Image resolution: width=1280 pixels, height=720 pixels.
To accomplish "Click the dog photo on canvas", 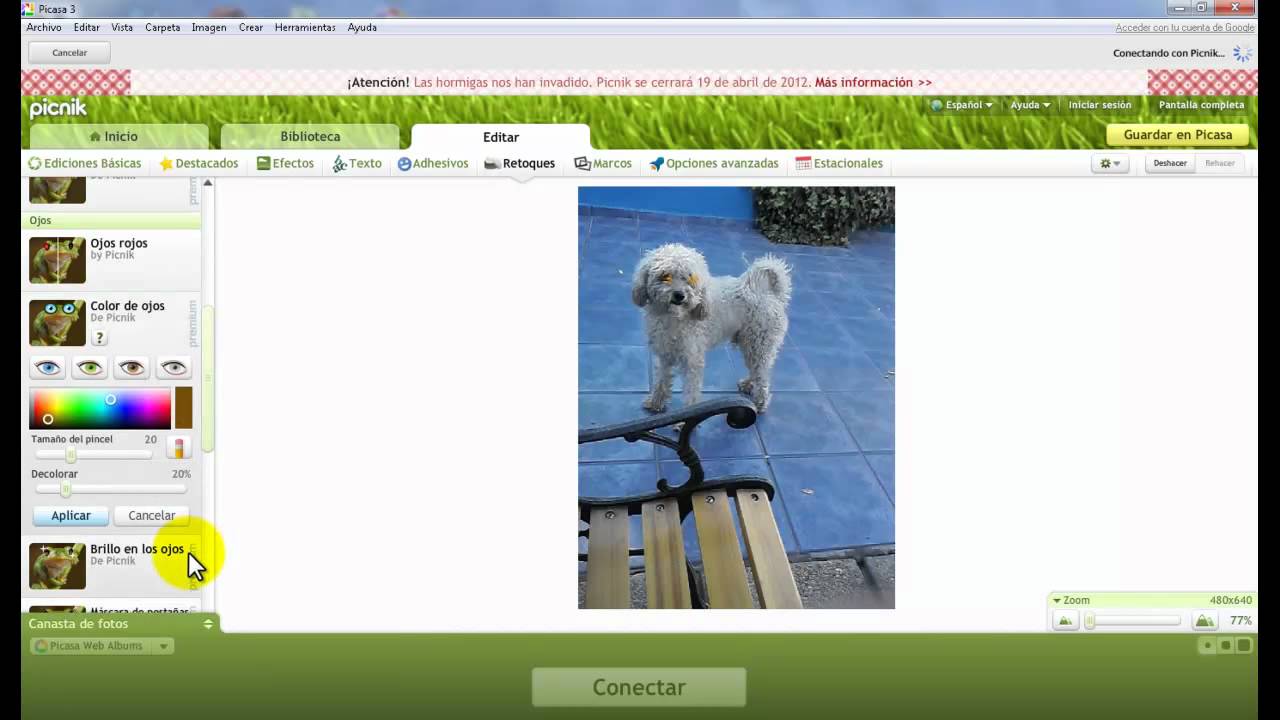I will (x=736, y=398).
